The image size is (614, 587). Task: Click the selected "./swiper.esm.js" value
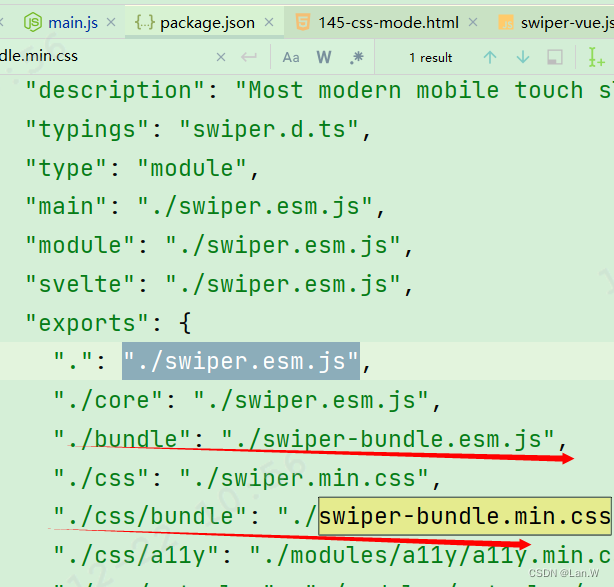241,361
